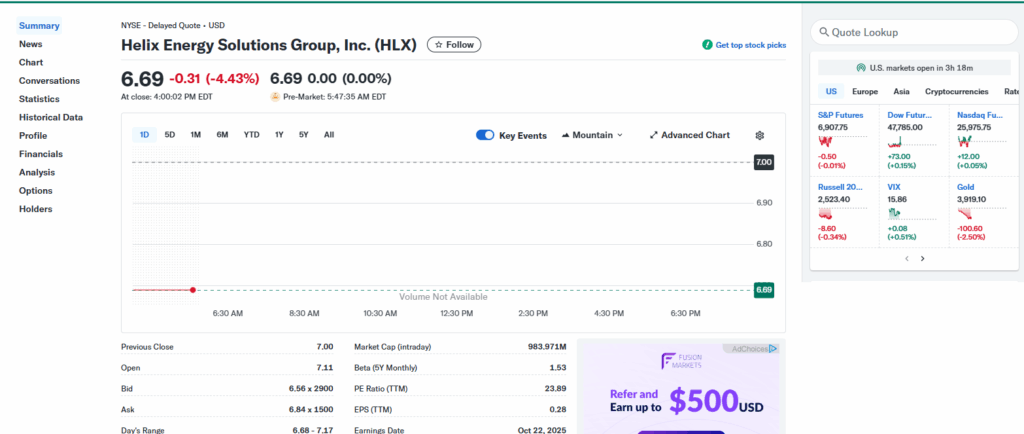Switch to the Europe markets tab
This screenshot has width=1024, height=434.
tap(864, 91)
